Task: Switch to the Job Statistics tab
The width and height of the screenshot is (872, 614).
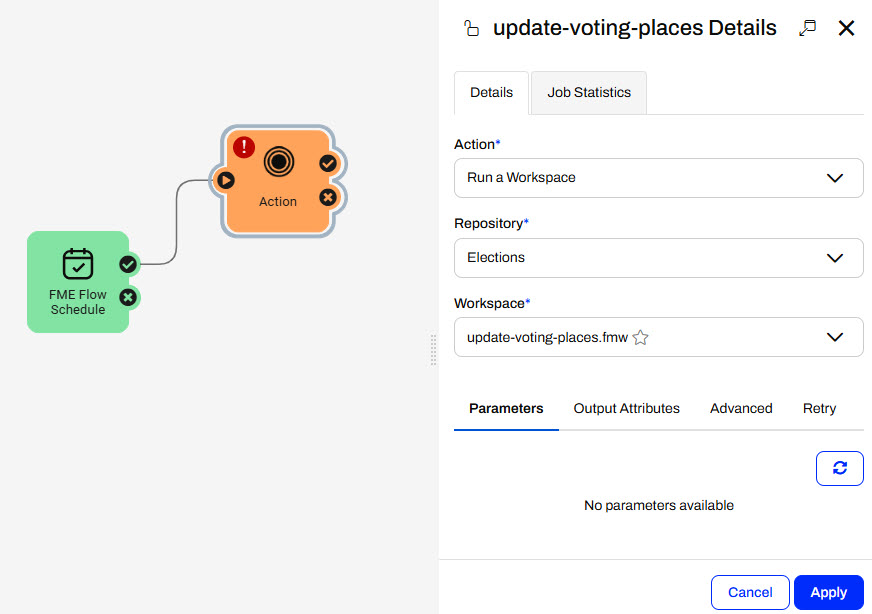Action: (589, 92)
